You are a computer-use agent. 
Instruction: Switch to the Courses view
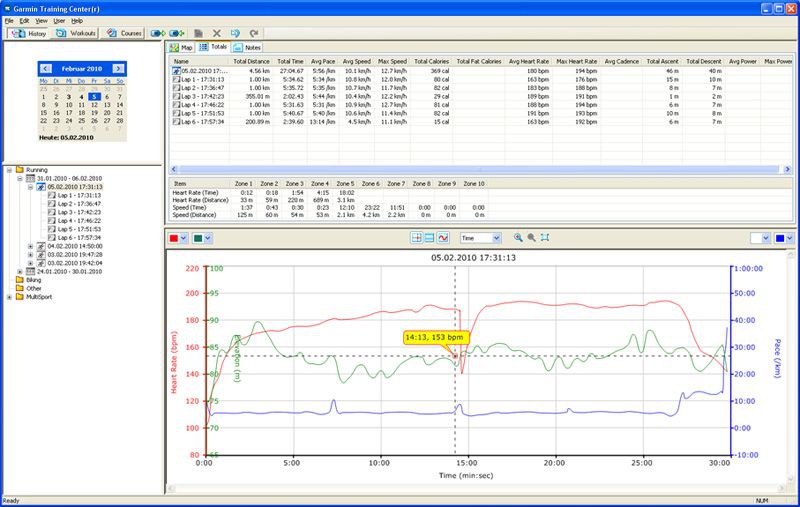(124, 33)
